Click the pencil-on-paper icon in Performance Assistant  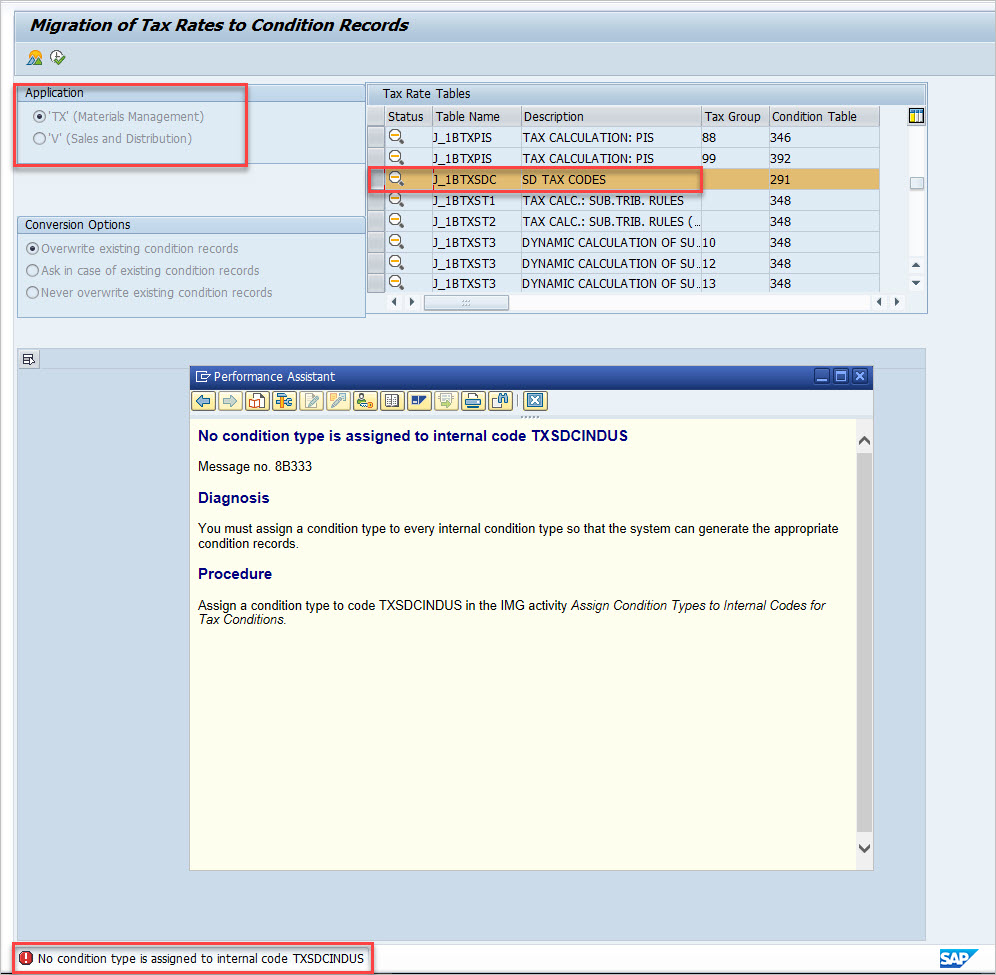tap(311, 401)
